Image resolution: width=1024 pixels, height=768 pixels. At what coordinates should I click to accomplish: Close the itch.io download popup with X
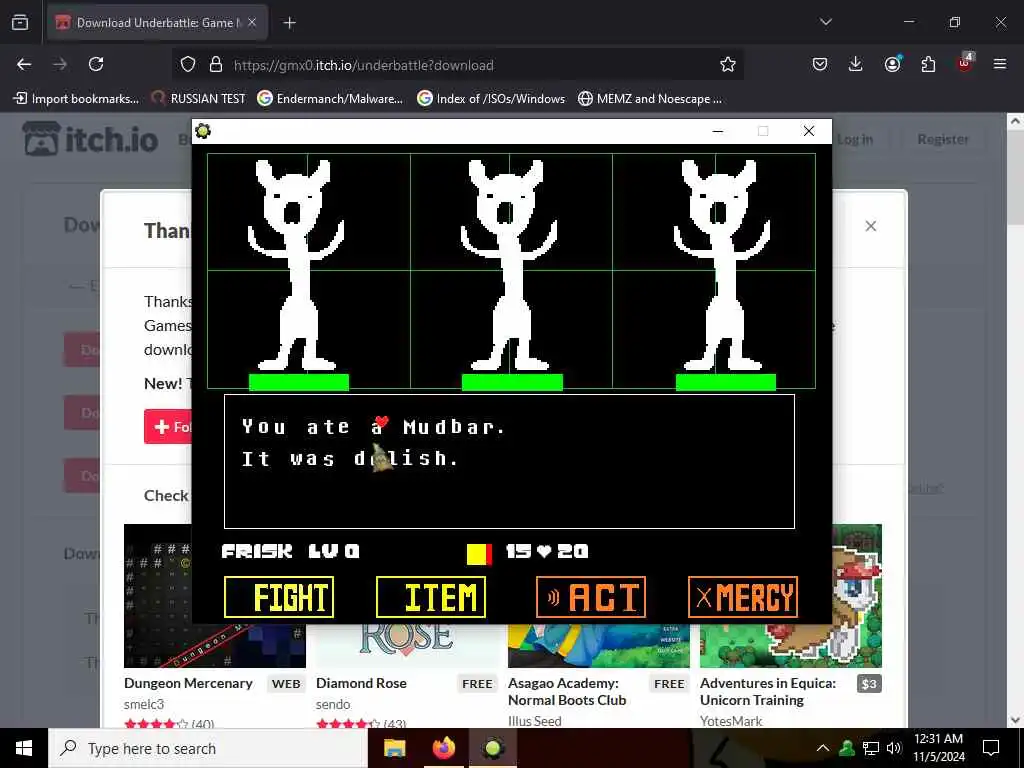[x=871, y=226]
